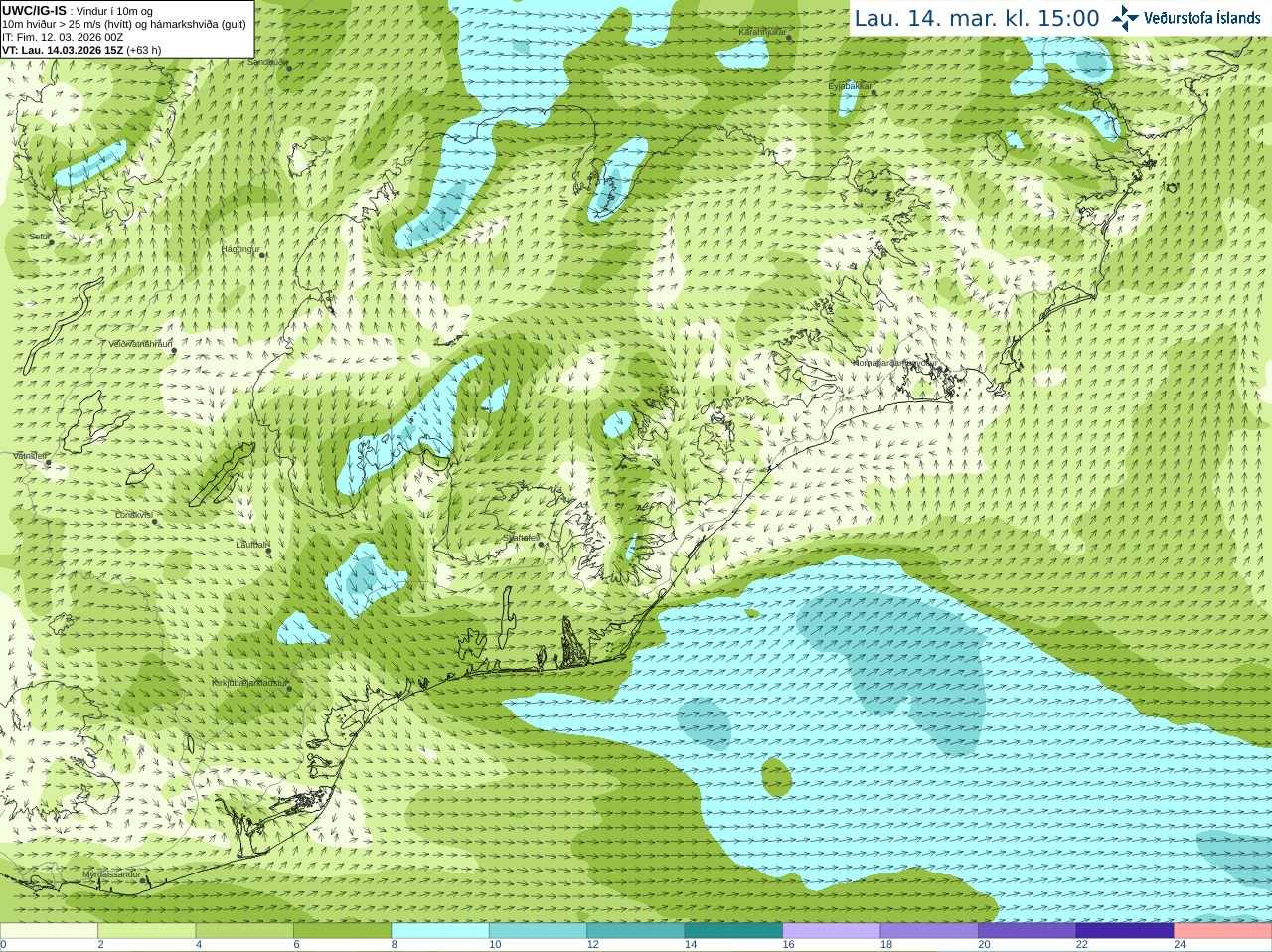
Task: Select the Sandbúðir station label
Action: 266,61
